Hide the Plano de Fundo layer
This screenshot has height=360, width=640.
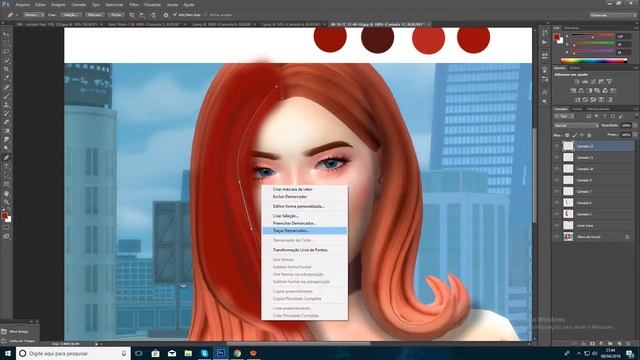(557, 236)
